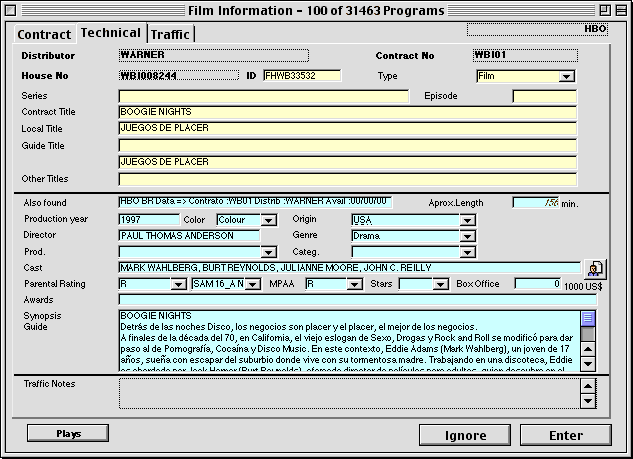
Task: Click the ID field FHWB33532
Action: point(302,75)
